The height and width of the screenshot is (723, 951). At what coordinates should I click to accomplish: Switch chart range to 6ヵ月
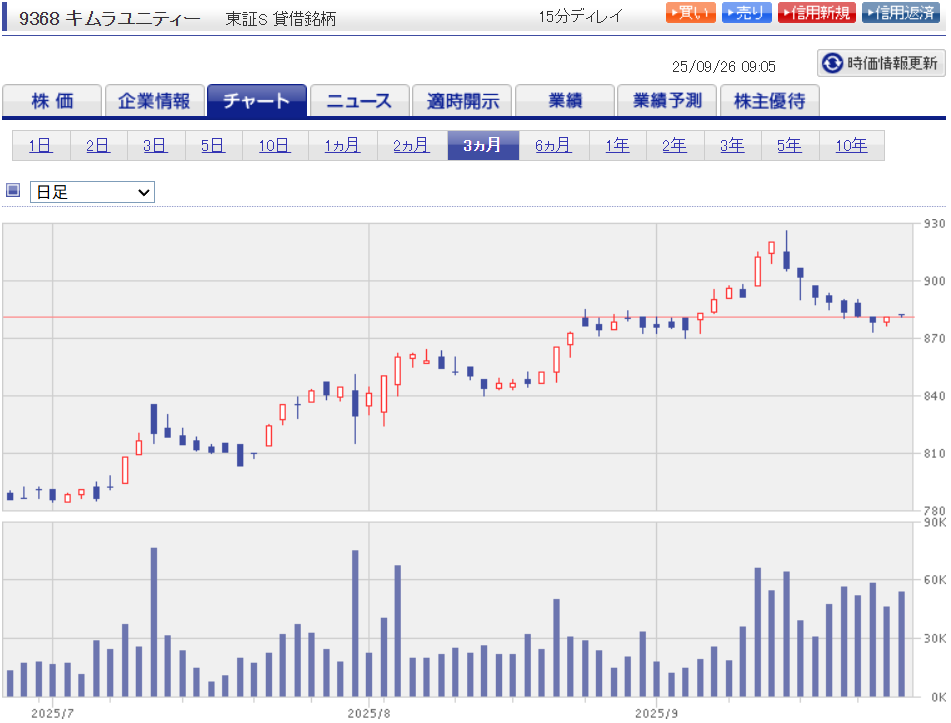tap(553, 146)
